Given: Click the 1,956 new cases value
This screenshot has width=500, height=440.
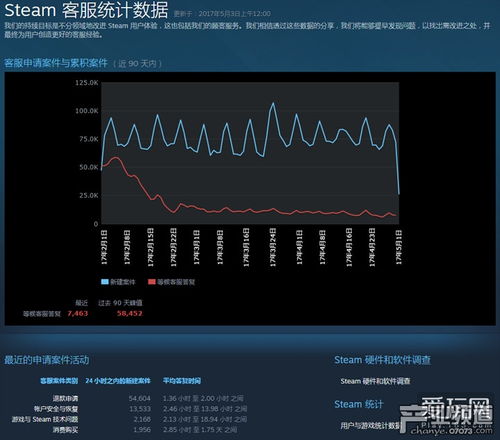Looking at the screenshot, I should (x=142, y=430).
